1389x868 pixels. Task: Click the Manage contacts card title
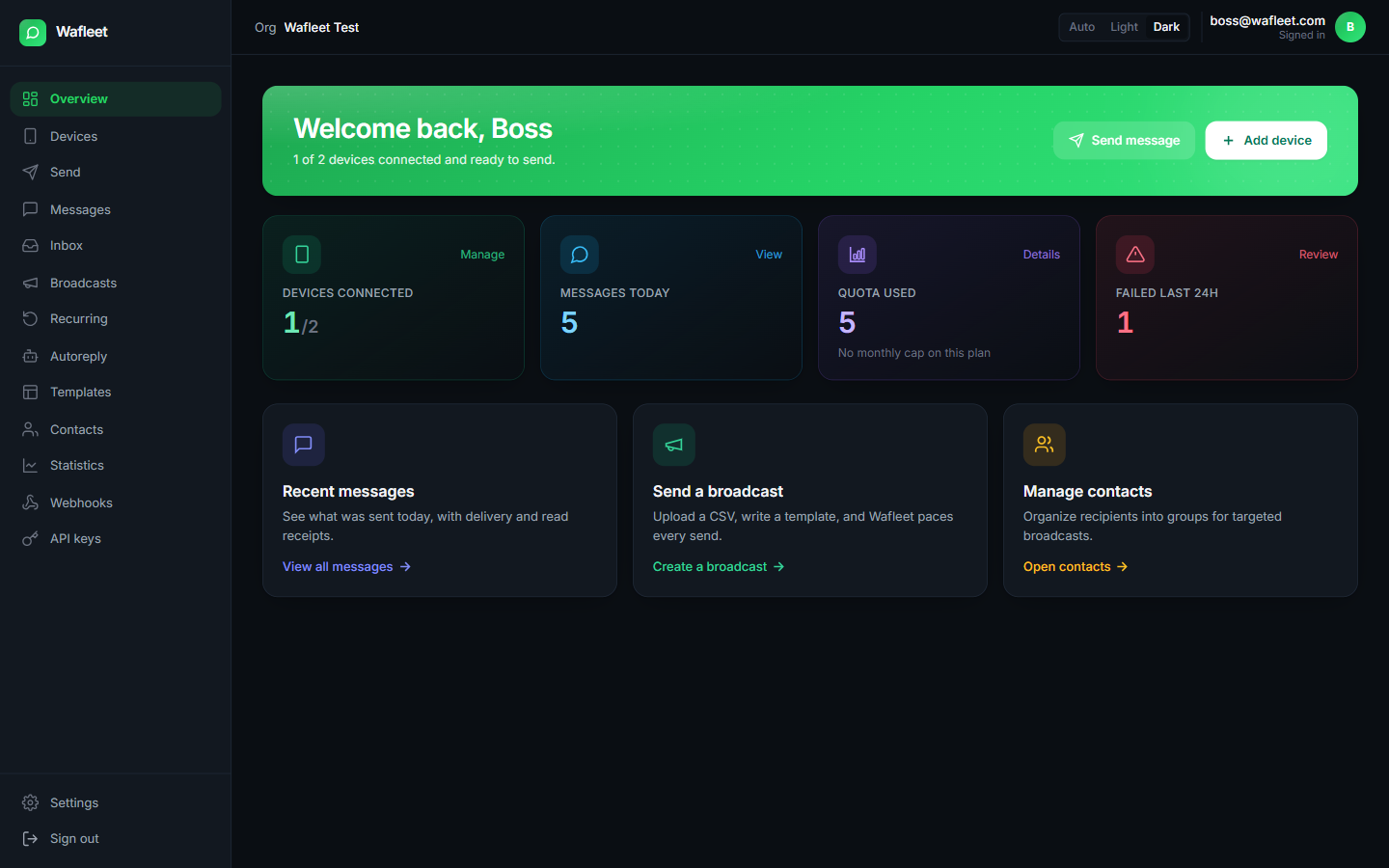(x=1087, y=492)
